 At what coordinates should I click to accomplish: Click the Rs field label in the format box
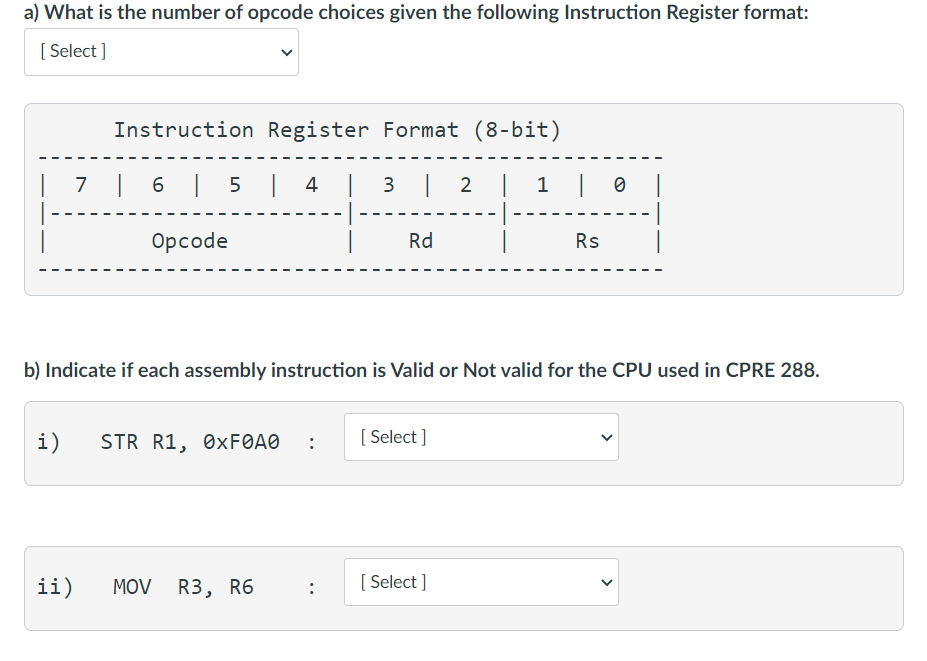click(586, 241)
